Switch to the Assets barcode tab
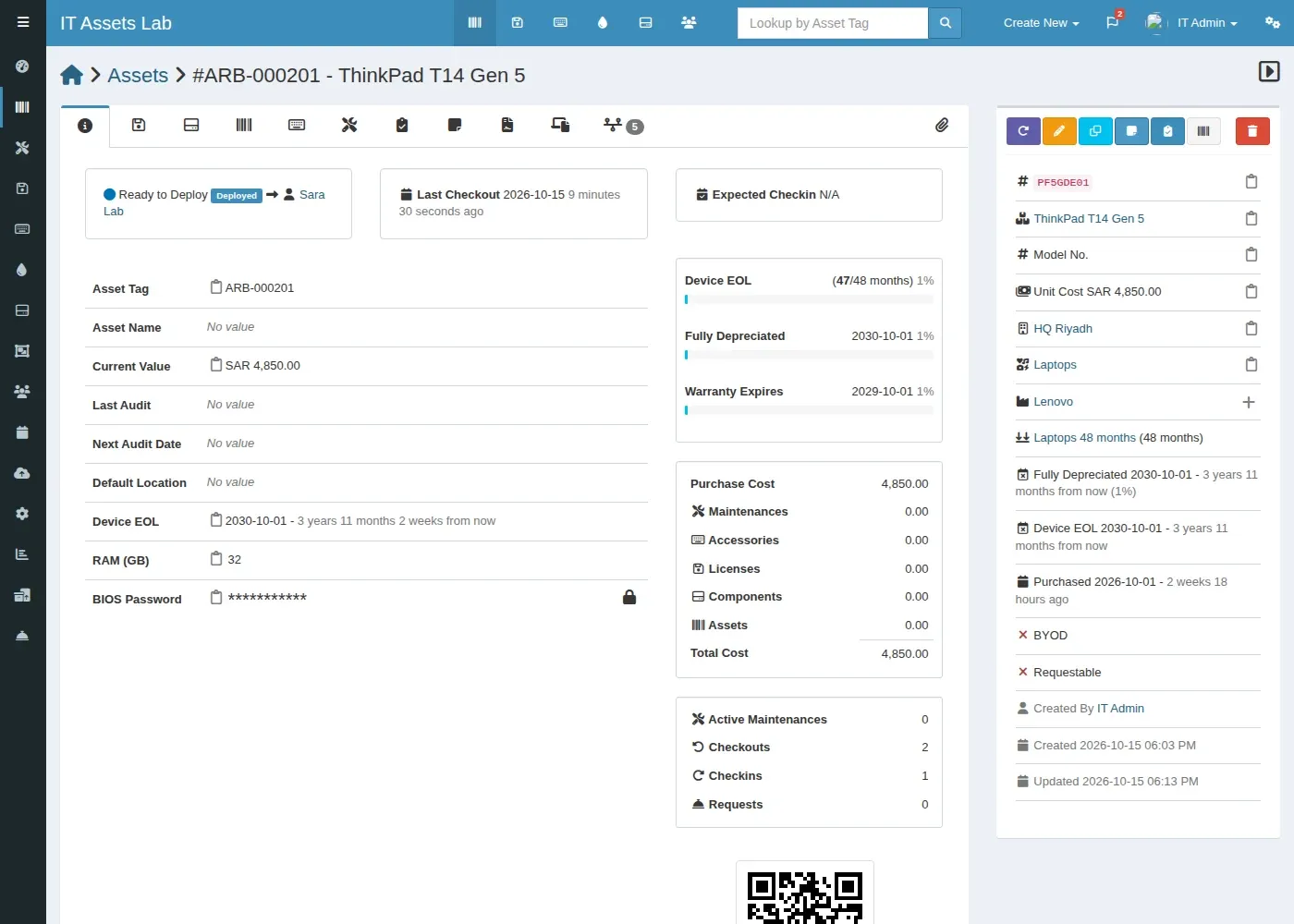This screenshot has width=1294, height=924. click(244, 126)
